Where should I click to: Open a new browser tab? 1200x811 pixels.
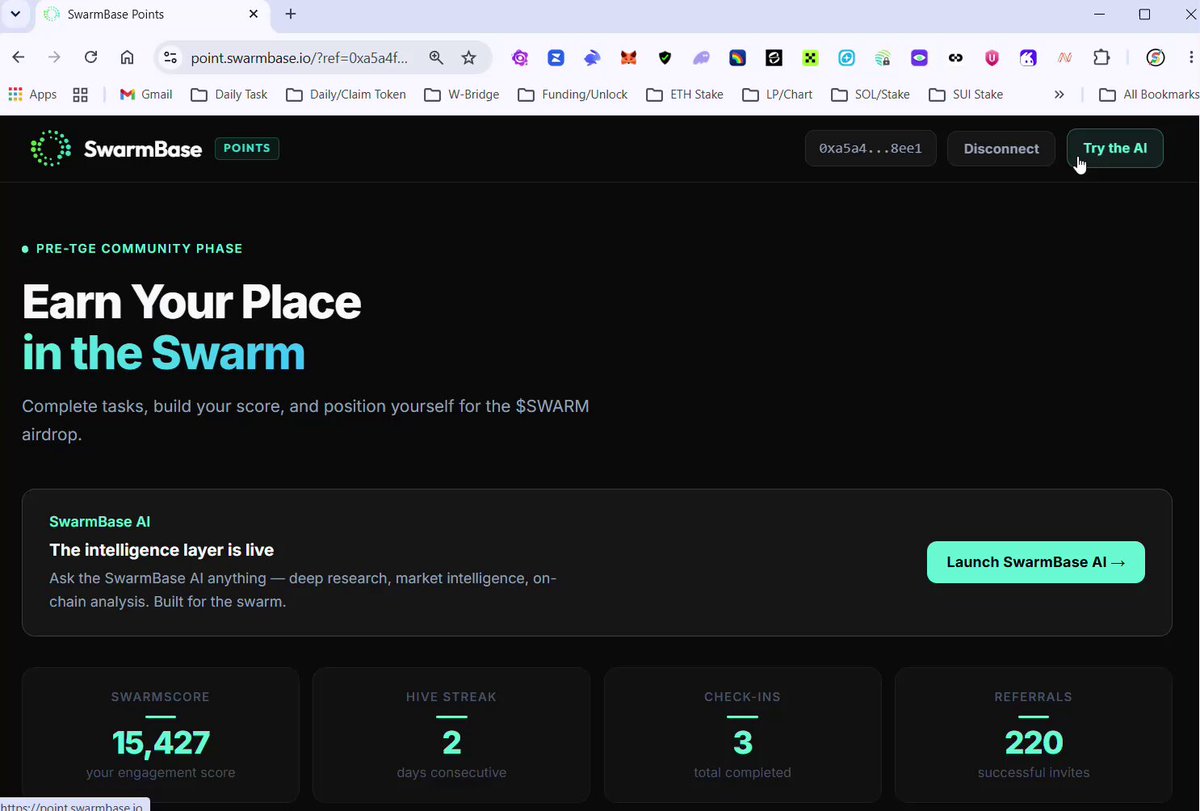[291, 14]
